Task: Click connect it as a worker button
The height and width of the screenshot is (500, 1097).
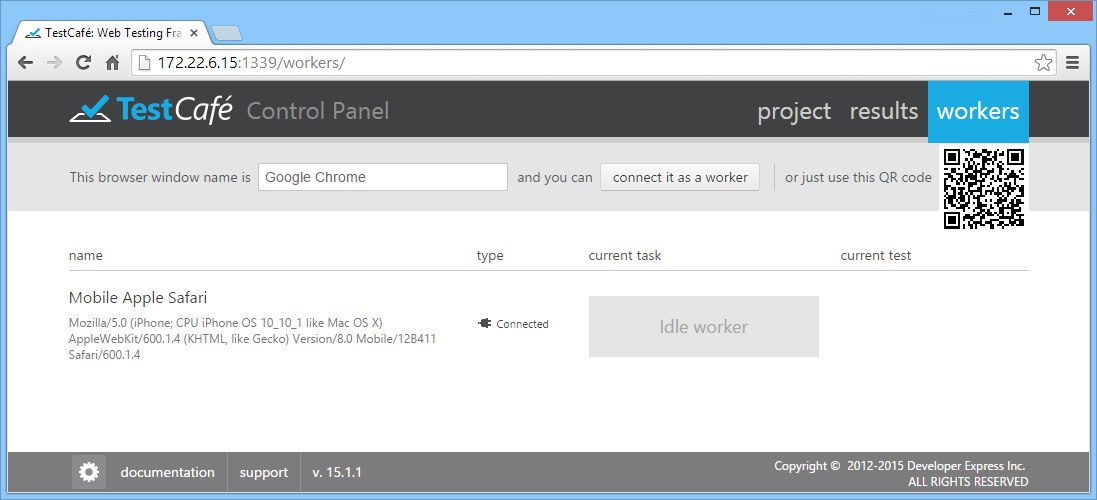Action: [x=680, y=177]
